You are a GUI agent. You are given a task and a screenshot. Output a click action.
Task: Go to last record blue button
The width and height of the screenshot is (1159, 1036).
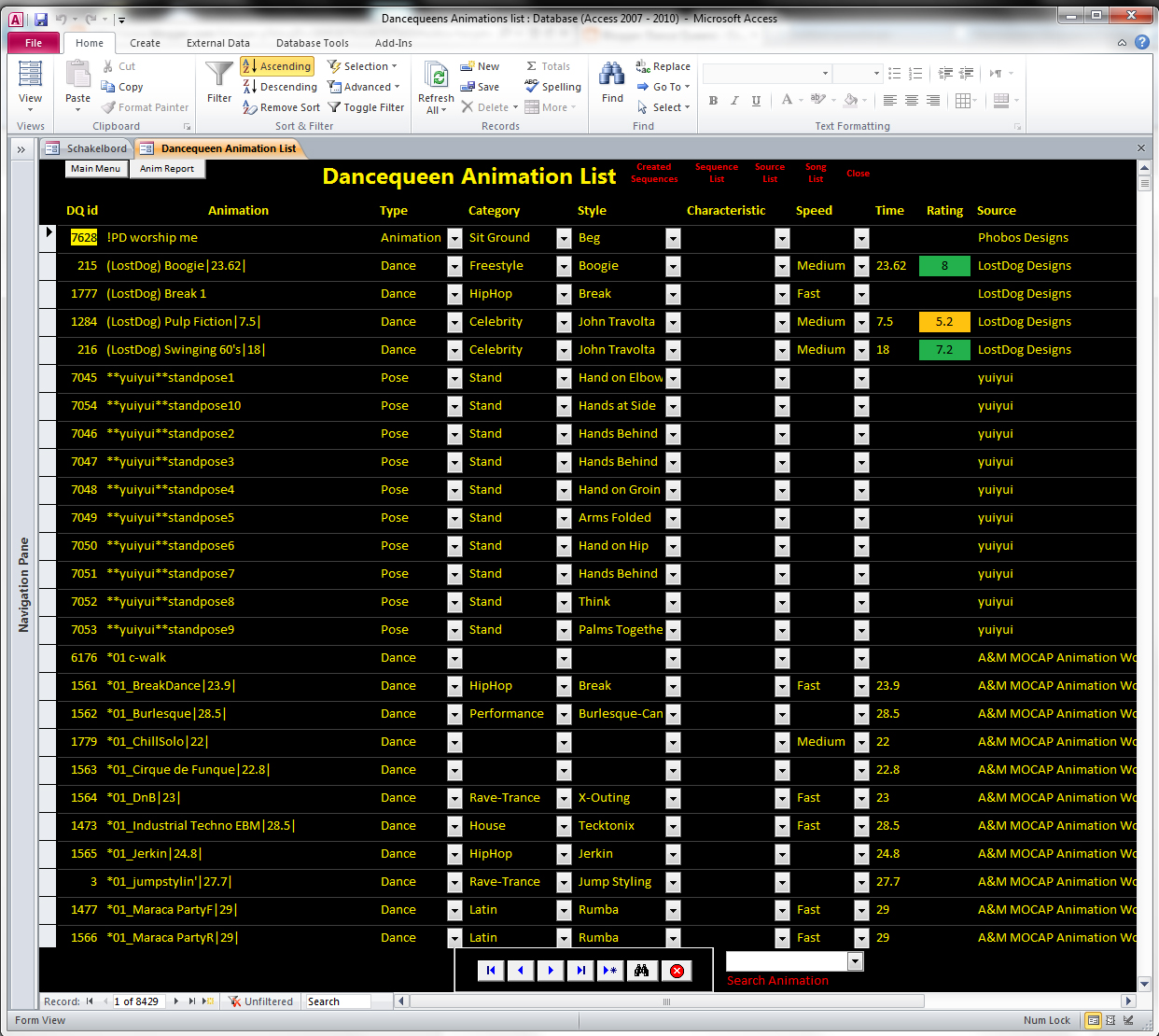pos(580,971)
